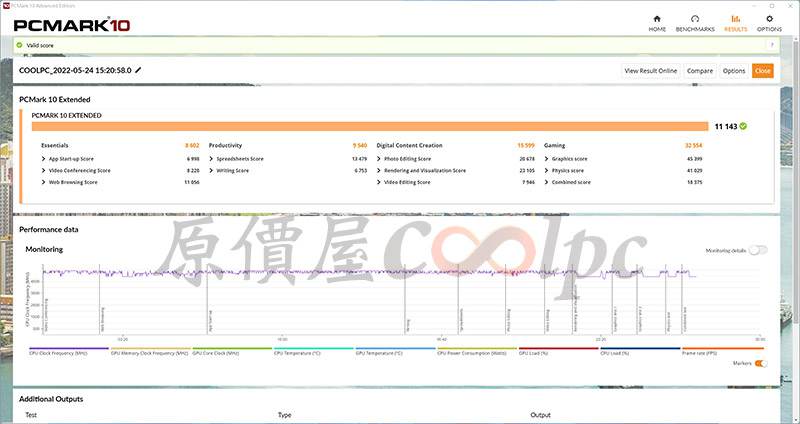Viewport: 800px width, 424px height.
Task: Select Frame rate (FPS) legend item
Action: 723,352
